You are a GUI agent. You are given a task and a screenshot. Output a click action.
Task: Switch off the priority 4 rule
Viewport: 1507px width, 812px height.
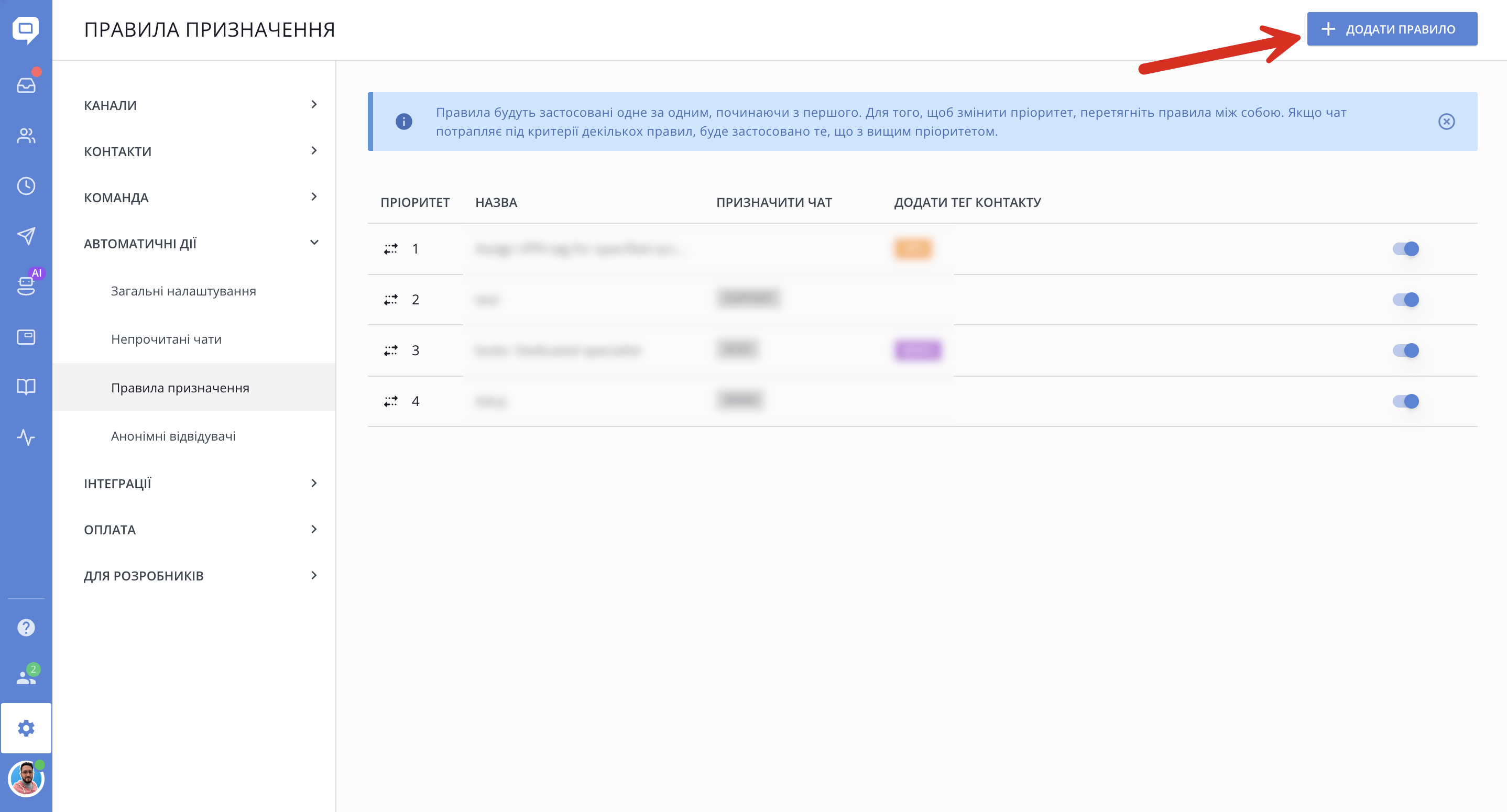(x=1405, y=401)
